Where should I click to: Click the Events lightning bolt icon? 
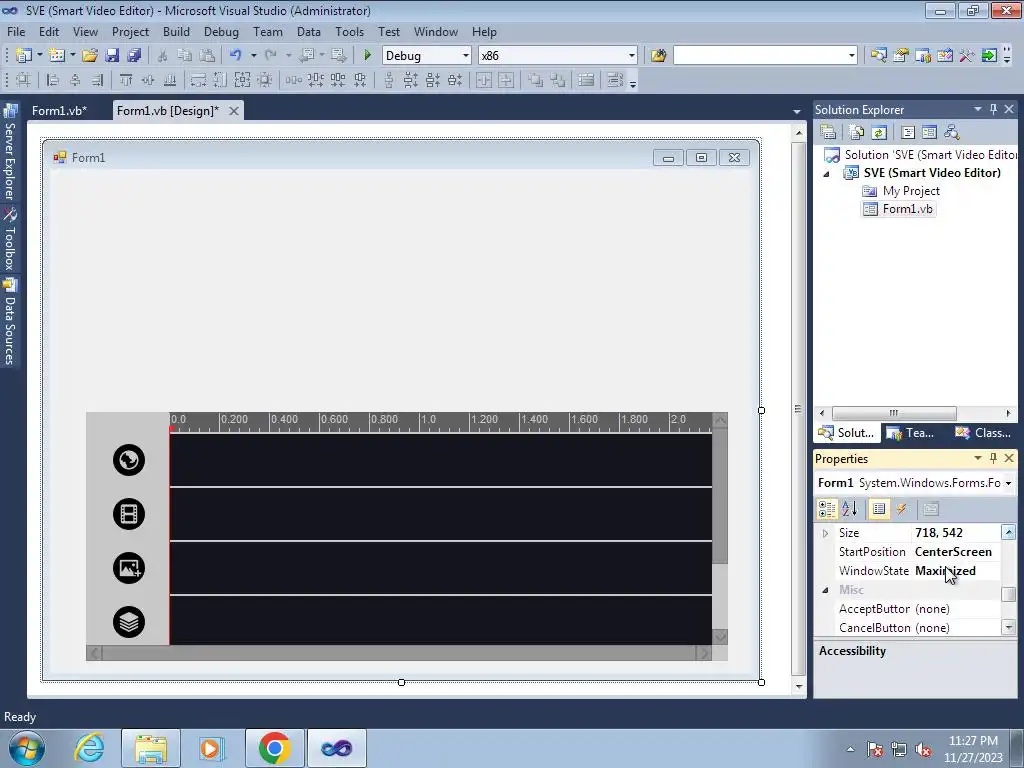902,509
